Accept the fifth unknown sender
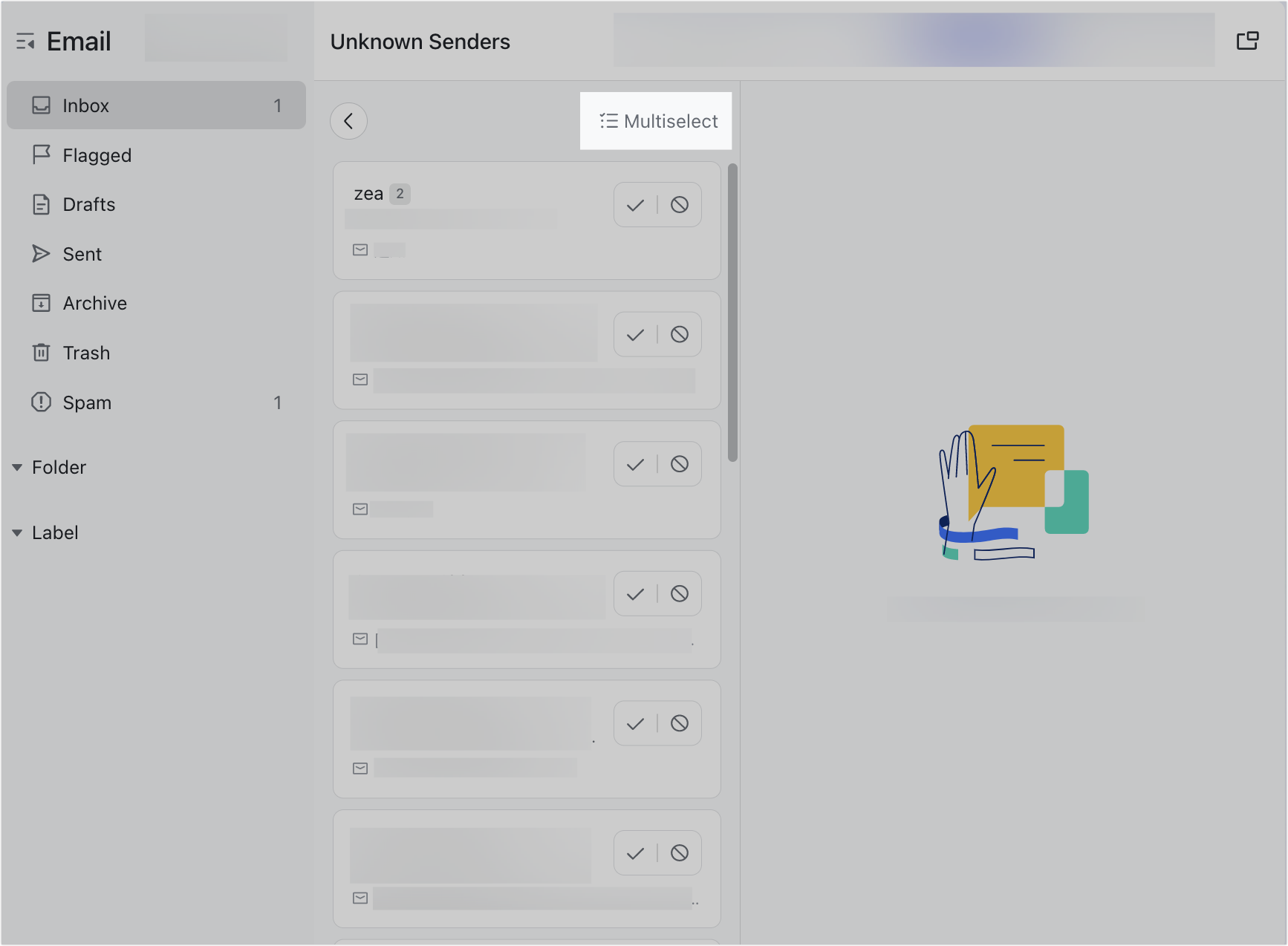Viewport: 1288px width, 946px height. pos(635,724)
